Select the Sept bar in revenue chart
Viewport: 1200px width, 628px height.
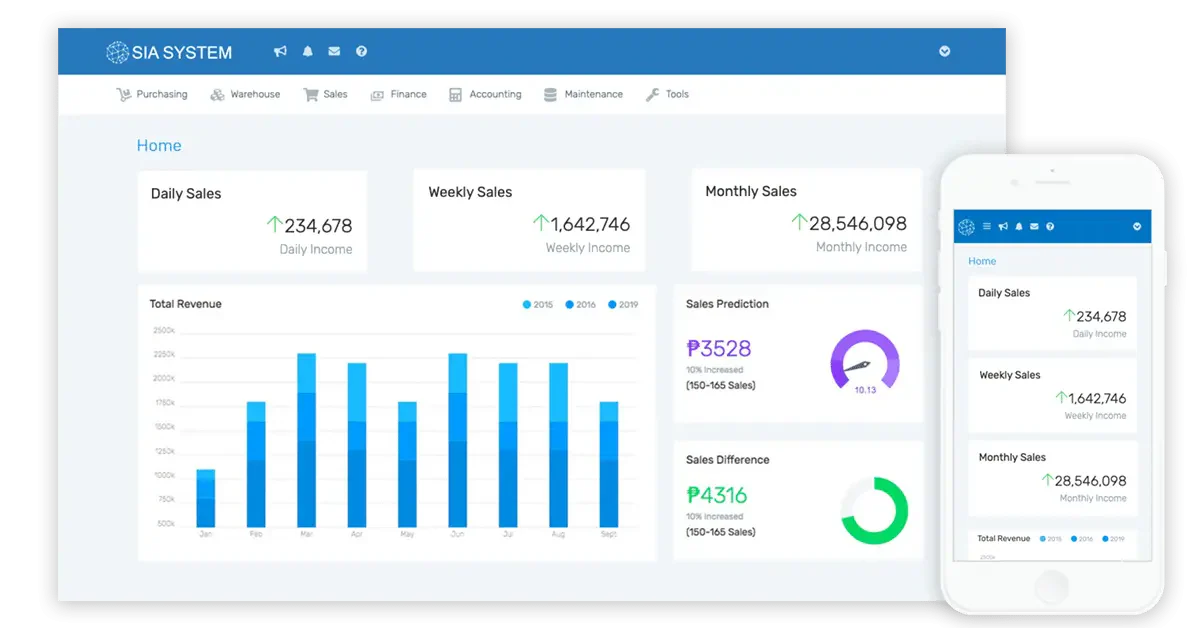click(609, 464)
